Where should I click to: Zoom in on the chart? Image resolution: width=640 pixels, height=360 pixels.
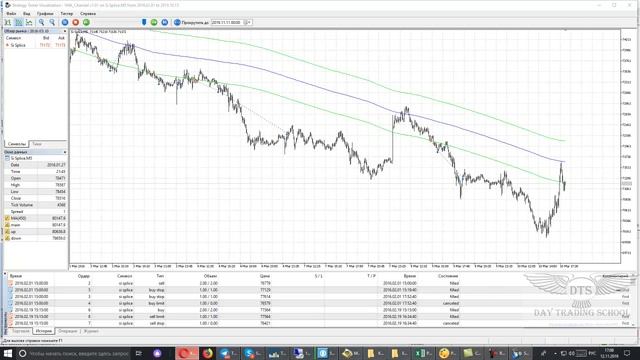(x=42, y=22)
